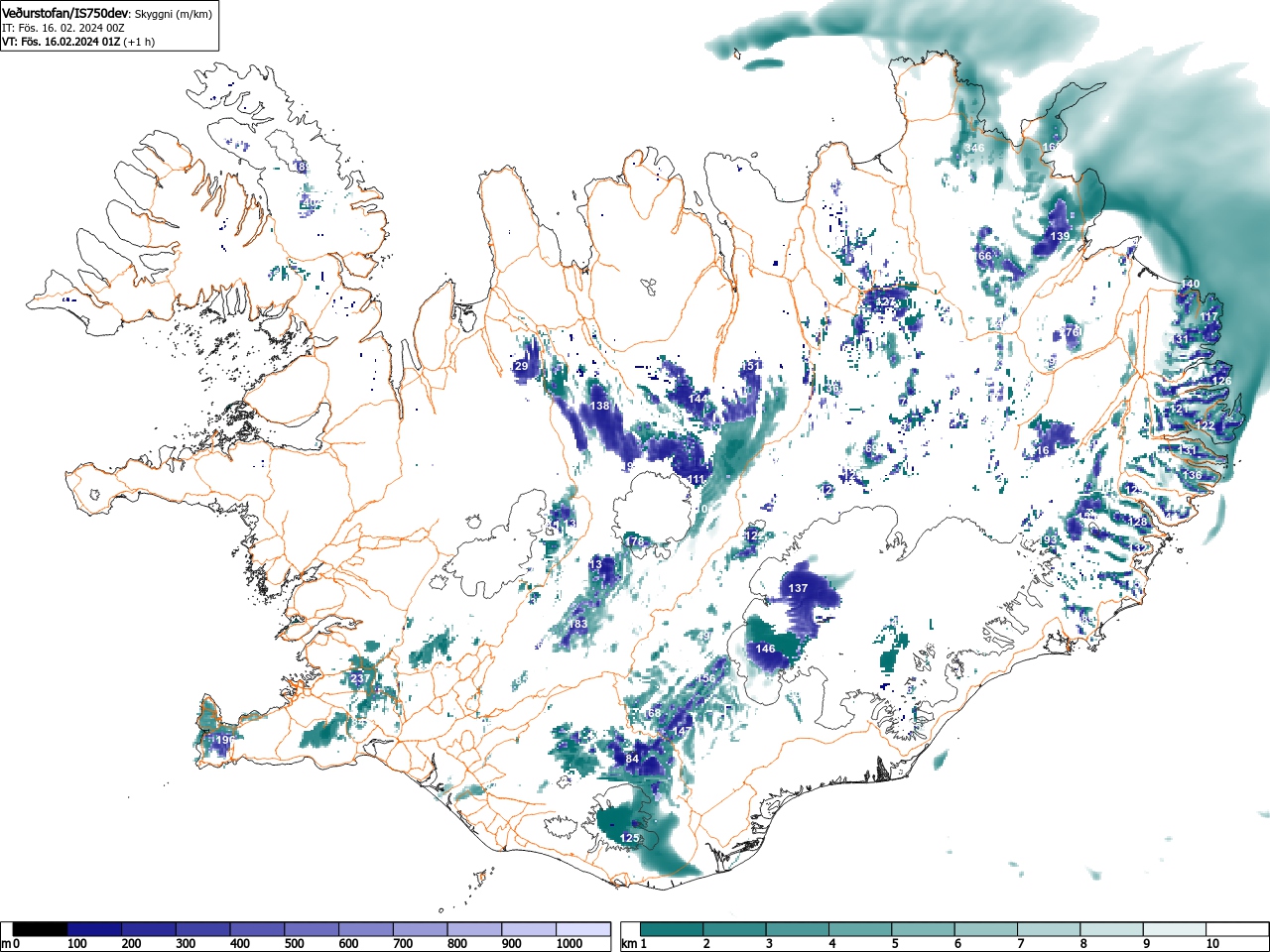Viewport: 1270px width, 952px height.
Task: Click the map value '144'
Action: coord(698,399)
